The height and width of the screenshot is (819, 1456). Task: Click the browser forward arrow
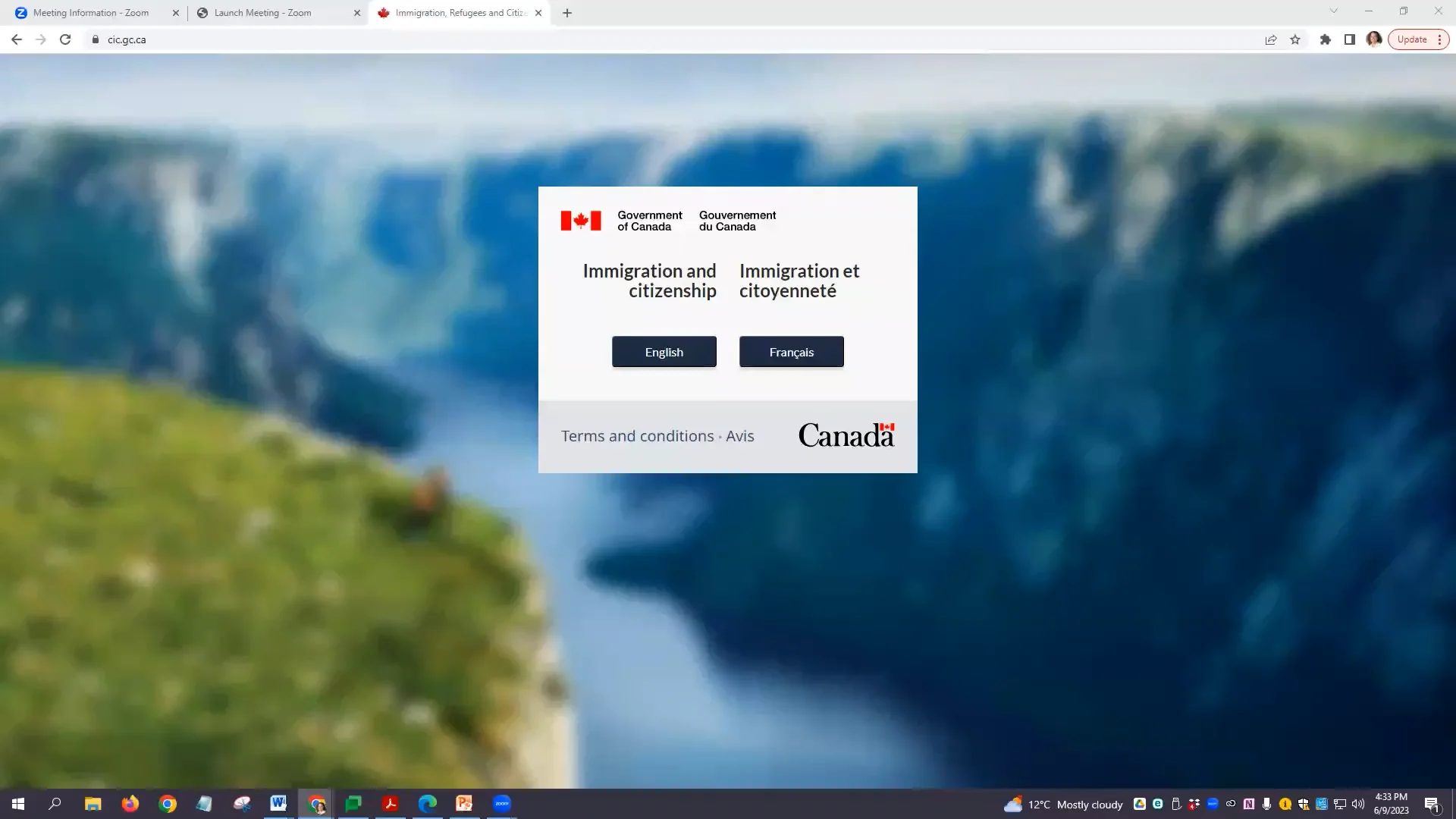(x=41, y=39)
